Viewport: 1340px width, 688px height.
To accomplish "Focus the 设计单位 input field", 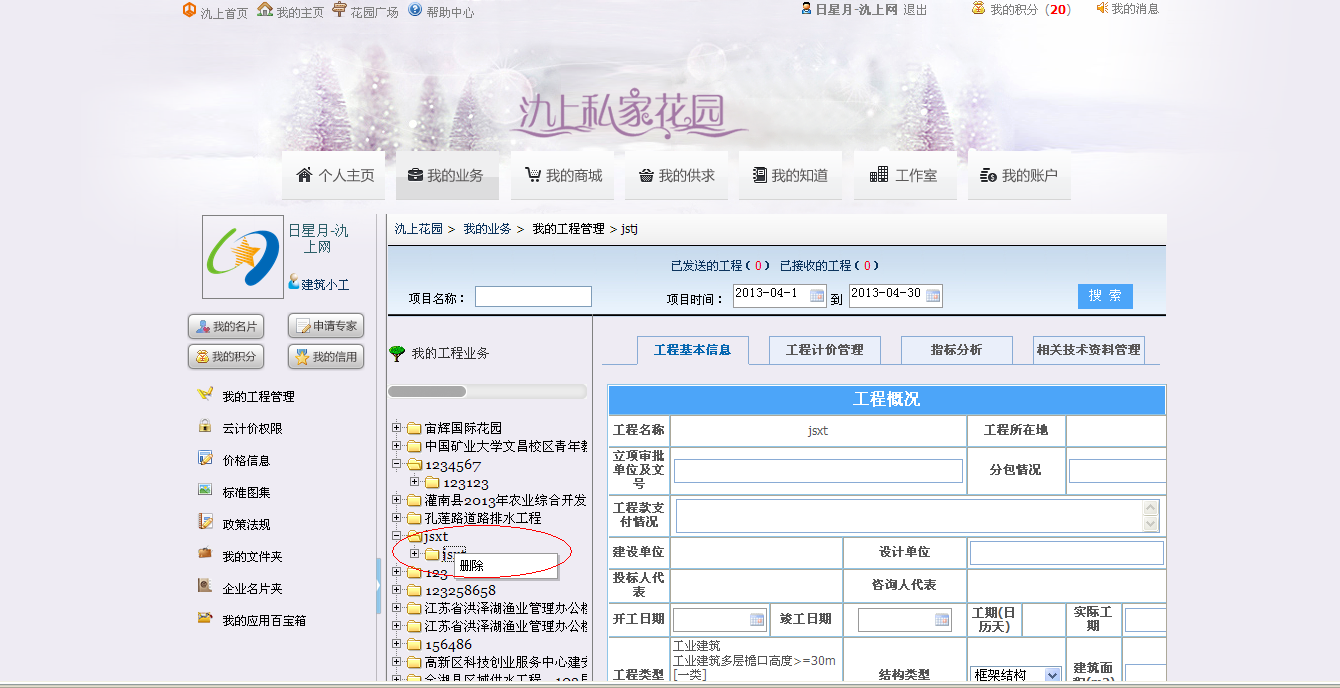I will pos(1067,553).
